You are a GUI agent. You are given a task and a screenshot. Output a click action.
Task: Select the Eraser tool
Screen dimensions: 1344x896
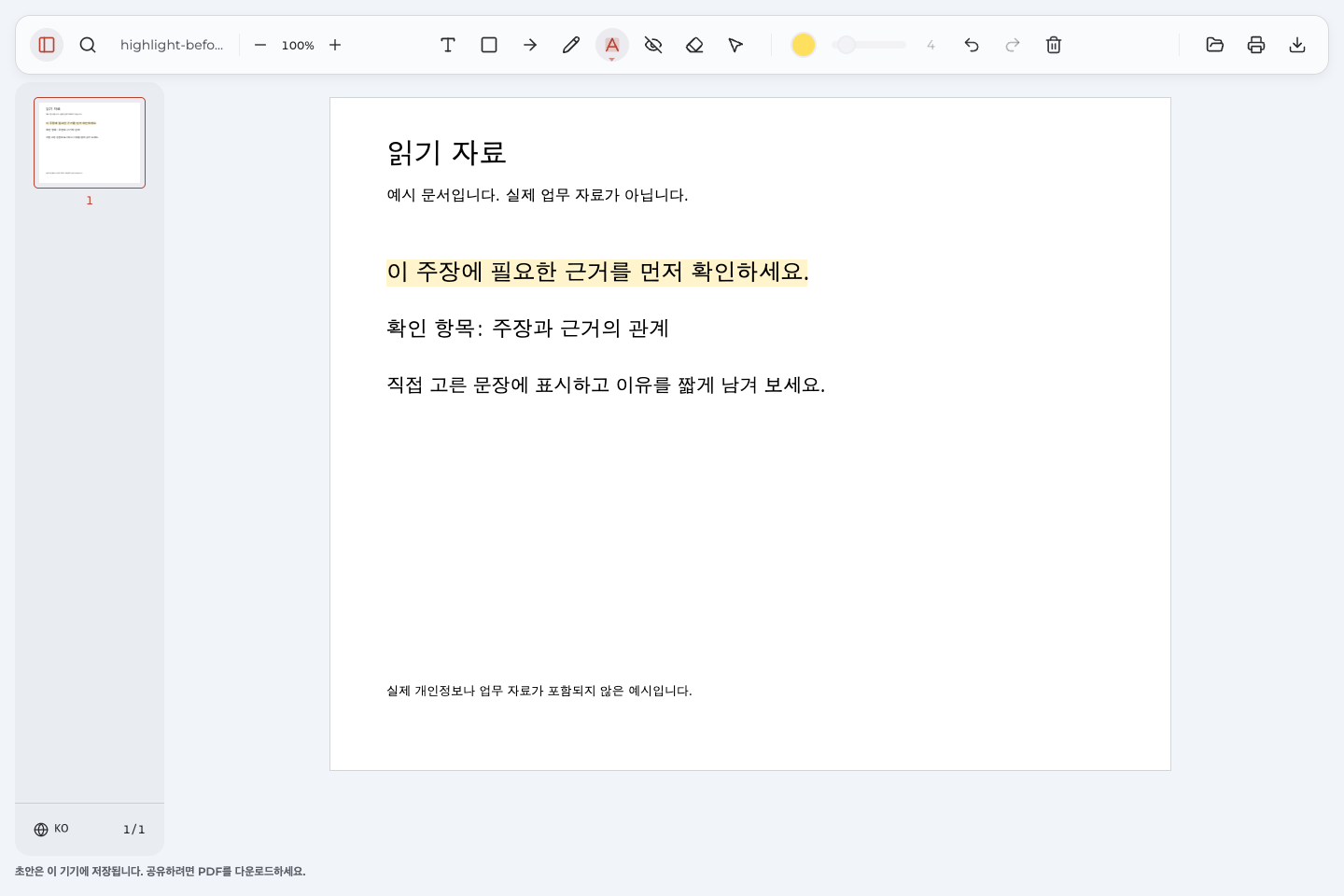694,45
